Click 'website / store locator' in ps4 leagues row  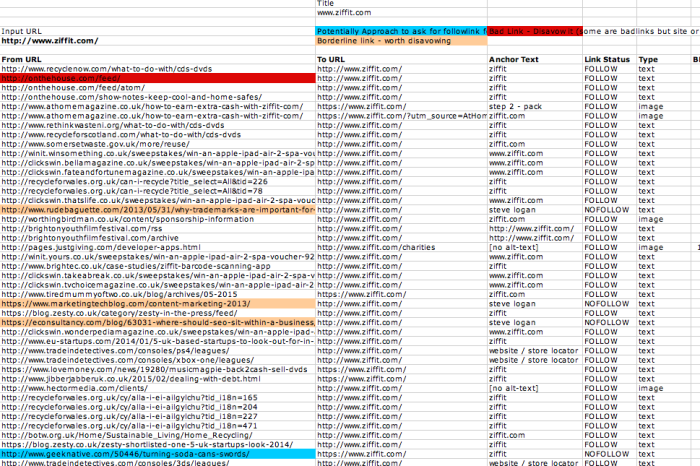535,351
